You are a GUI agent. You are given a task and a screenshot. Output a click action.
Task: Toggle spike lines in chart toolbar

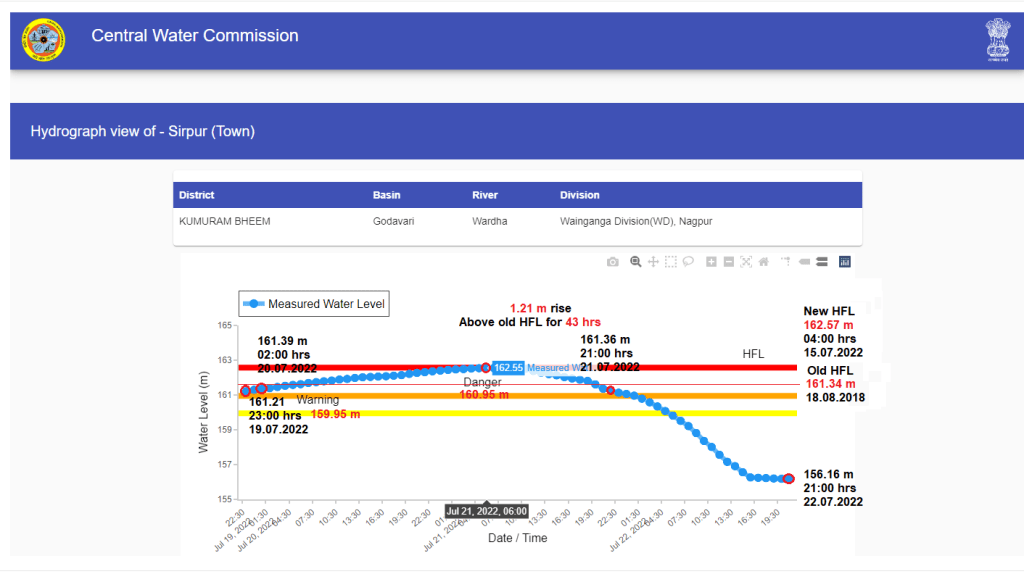(786, 262)
